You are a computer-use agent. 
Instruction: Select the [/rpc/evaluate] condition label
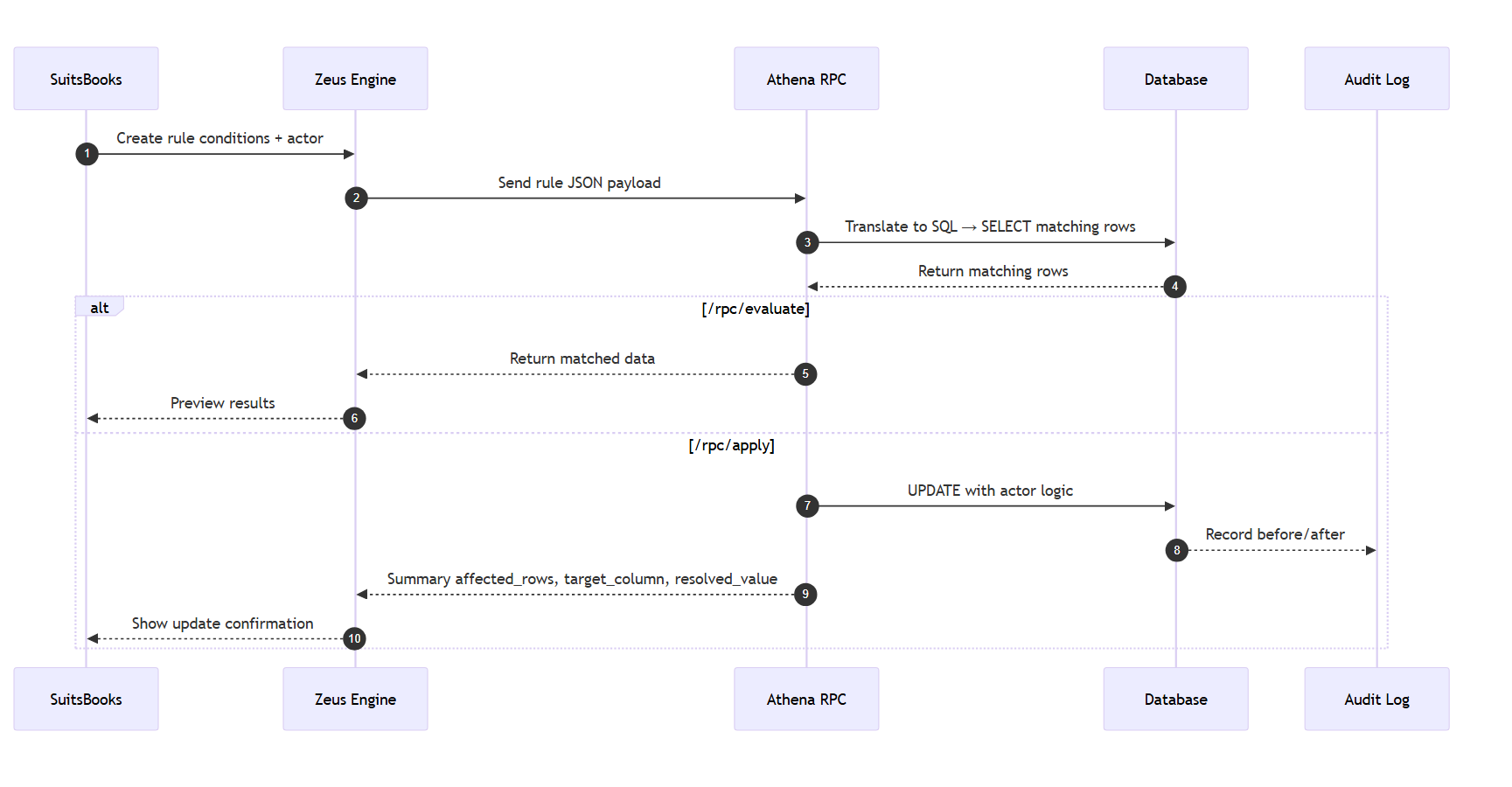756,309
